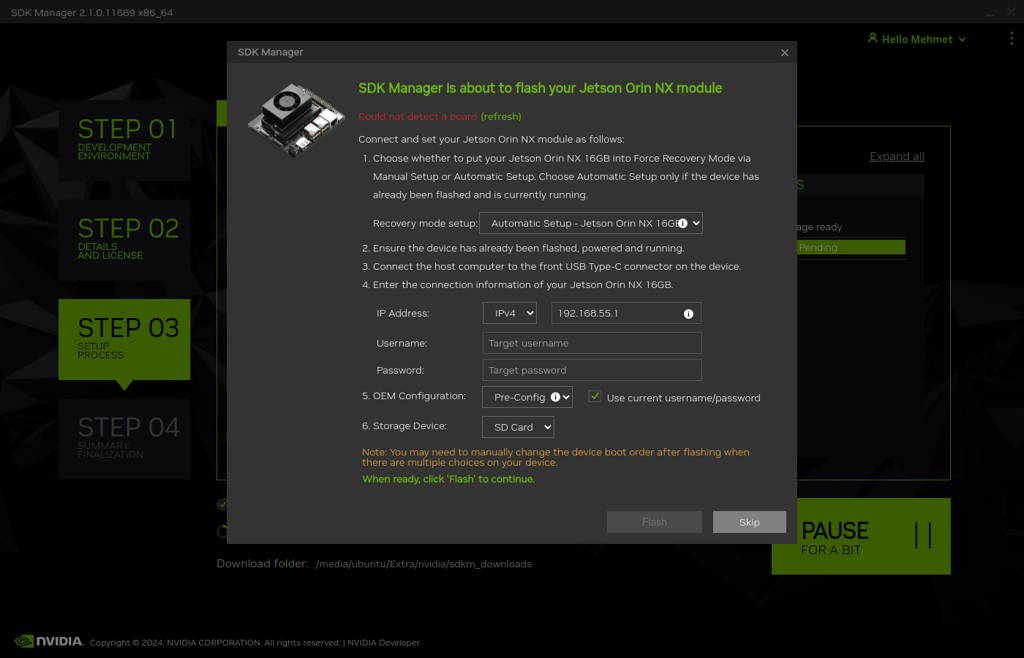Click the SDK Manager window title text
Image resolution: width=1024 pixels, height=658 pixels.
[x=91, y=12]
